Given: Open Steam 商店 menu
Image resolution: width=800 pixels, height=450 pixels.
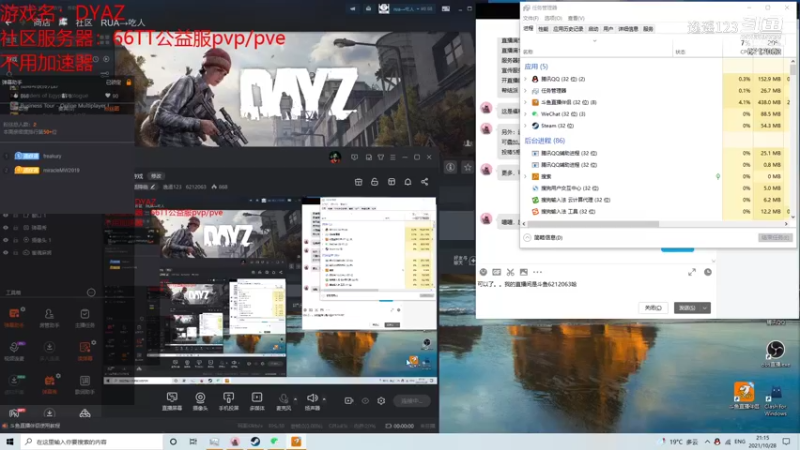Looking at the screenshot, I should click(42, 22).
